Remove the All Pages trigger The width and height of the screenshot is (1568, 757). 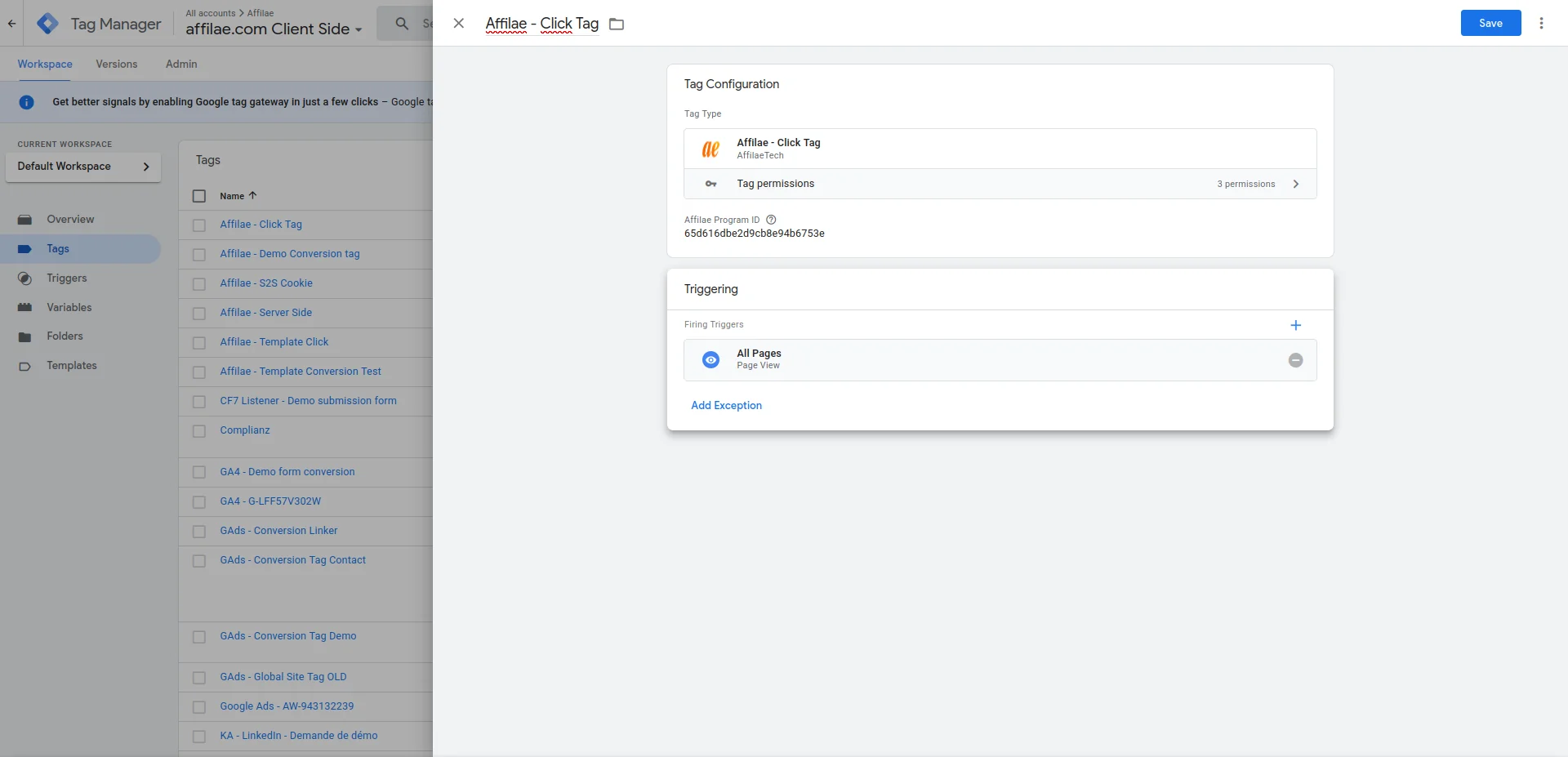pyautogui.click(x=1295, y=360)
